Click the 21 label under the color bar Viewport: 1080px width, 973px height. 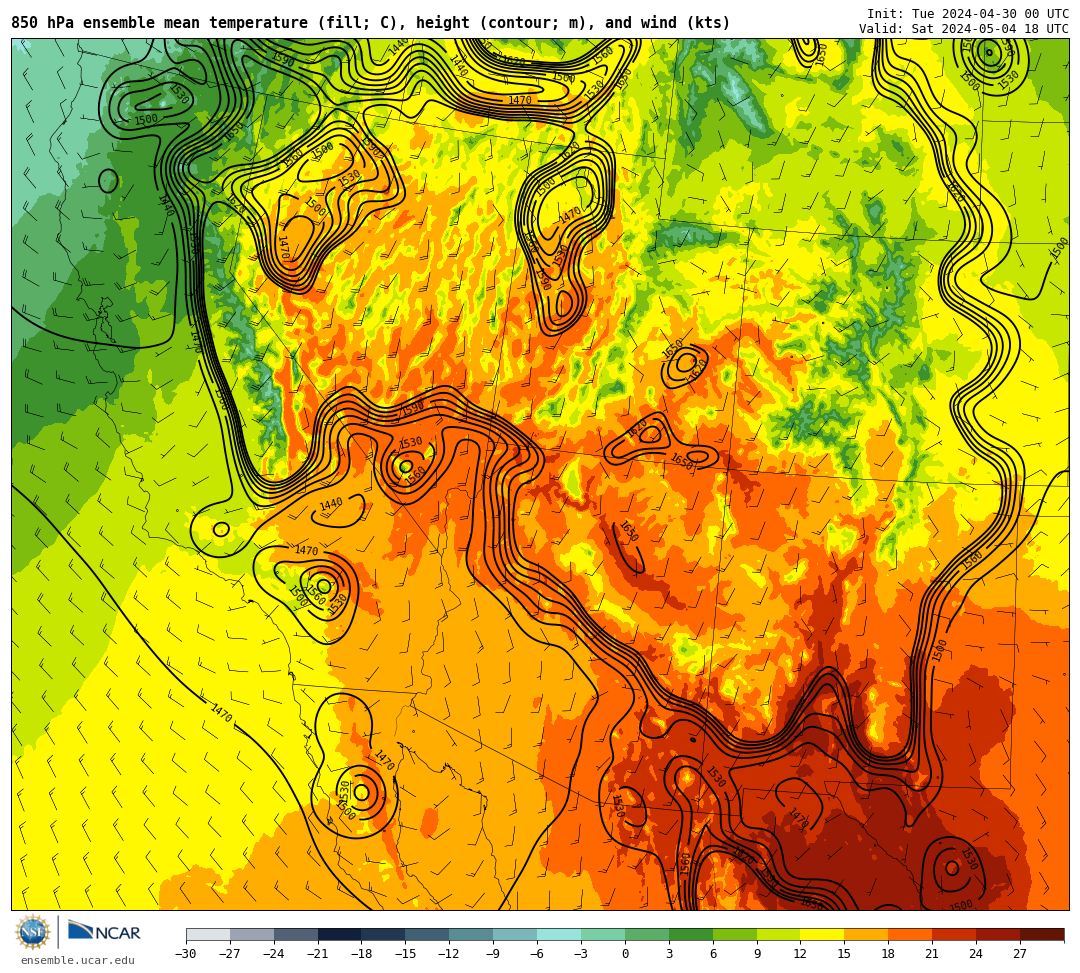tap(933, 954)
